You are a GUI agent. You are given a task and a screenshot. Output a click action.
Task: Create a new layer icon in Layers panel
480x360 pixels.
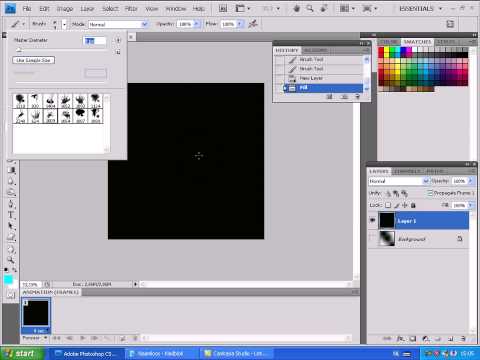click(451, 339)
